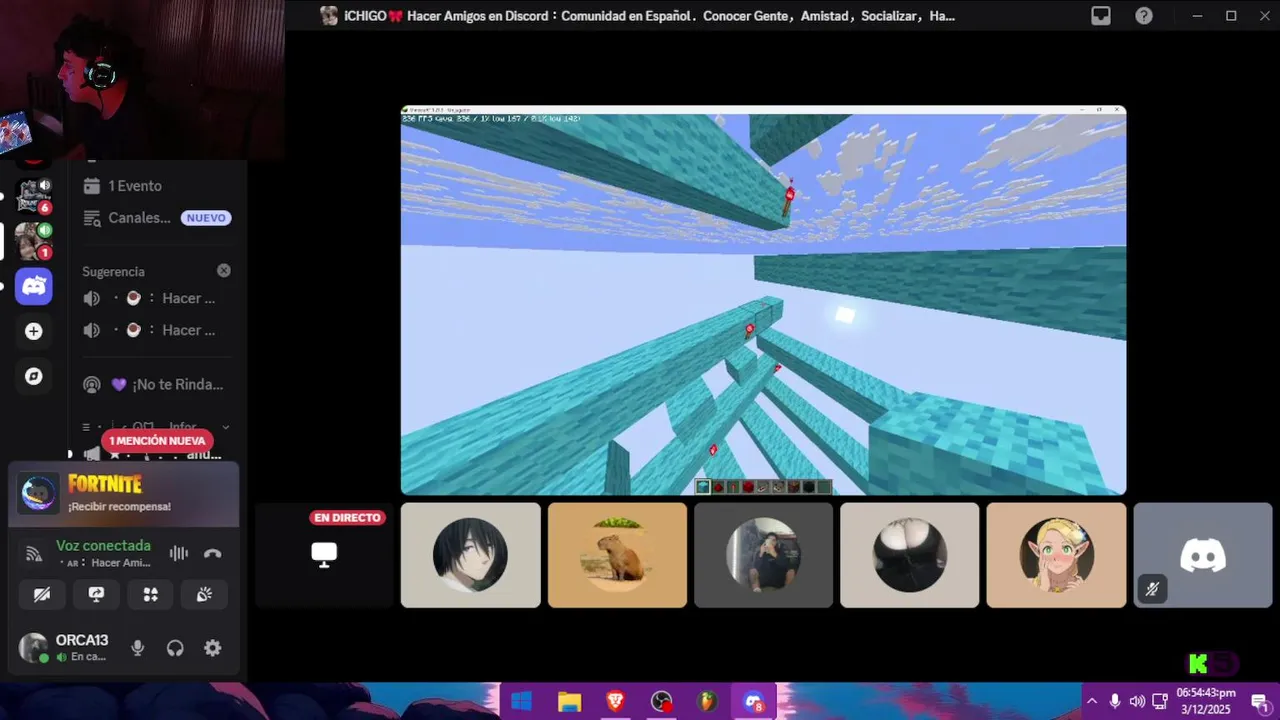Select participant with black and white avatar
The height and width of the screenshot is (720, 1280).
point(909,555)
